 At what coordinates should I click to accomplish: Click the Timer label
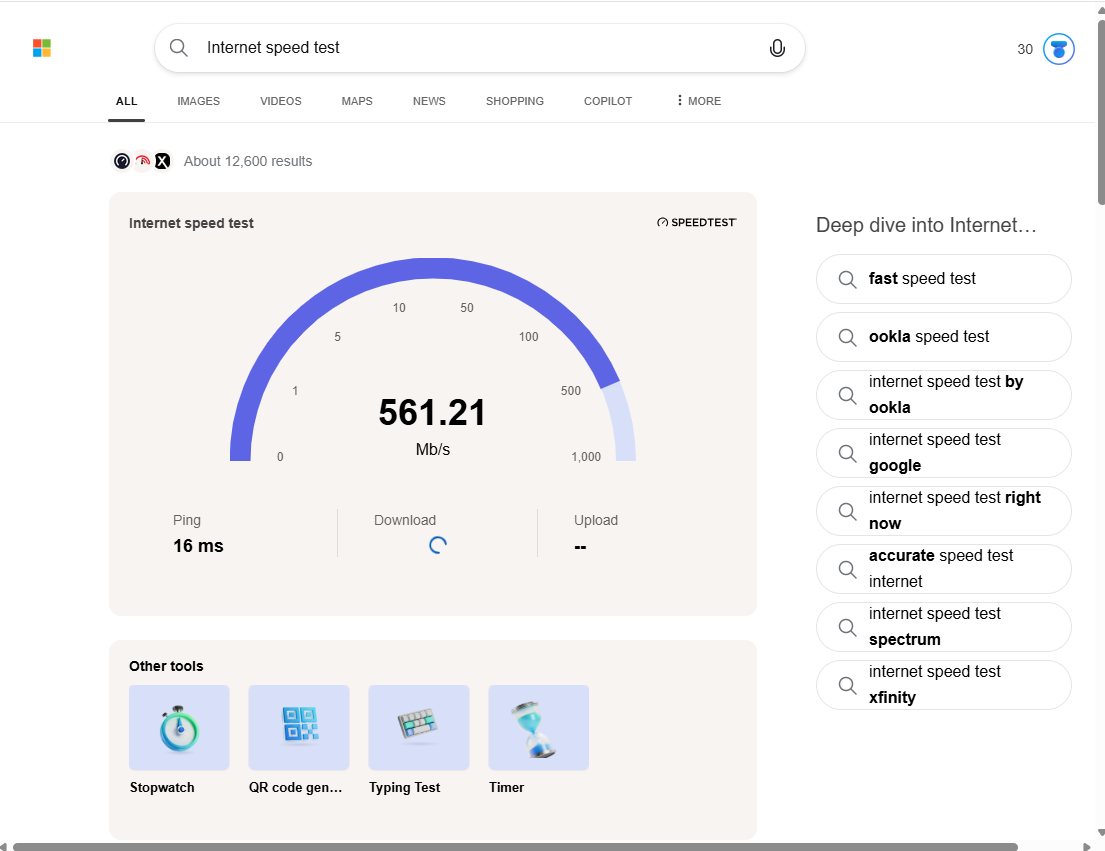tap(507, 788)
